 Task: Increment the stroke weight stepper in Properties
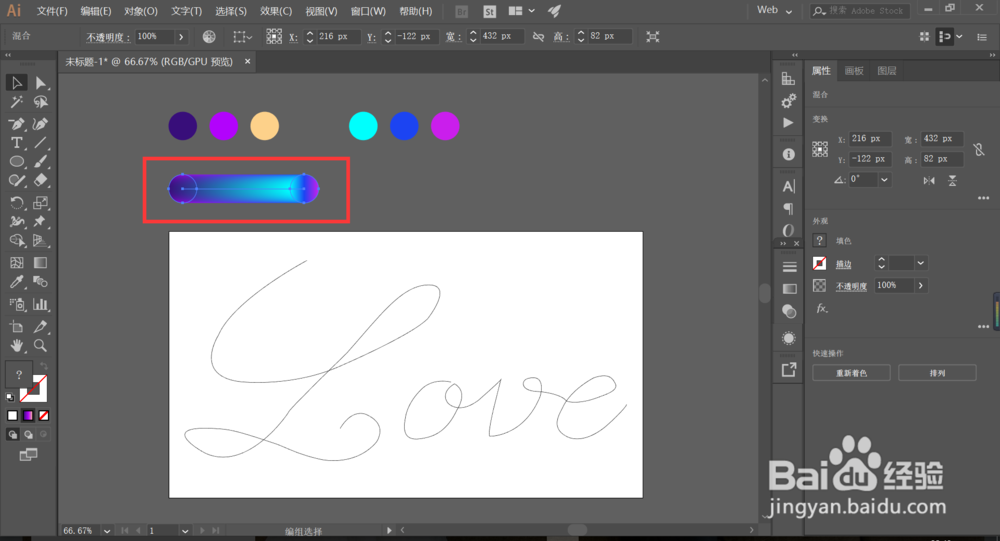pos(881,260)
